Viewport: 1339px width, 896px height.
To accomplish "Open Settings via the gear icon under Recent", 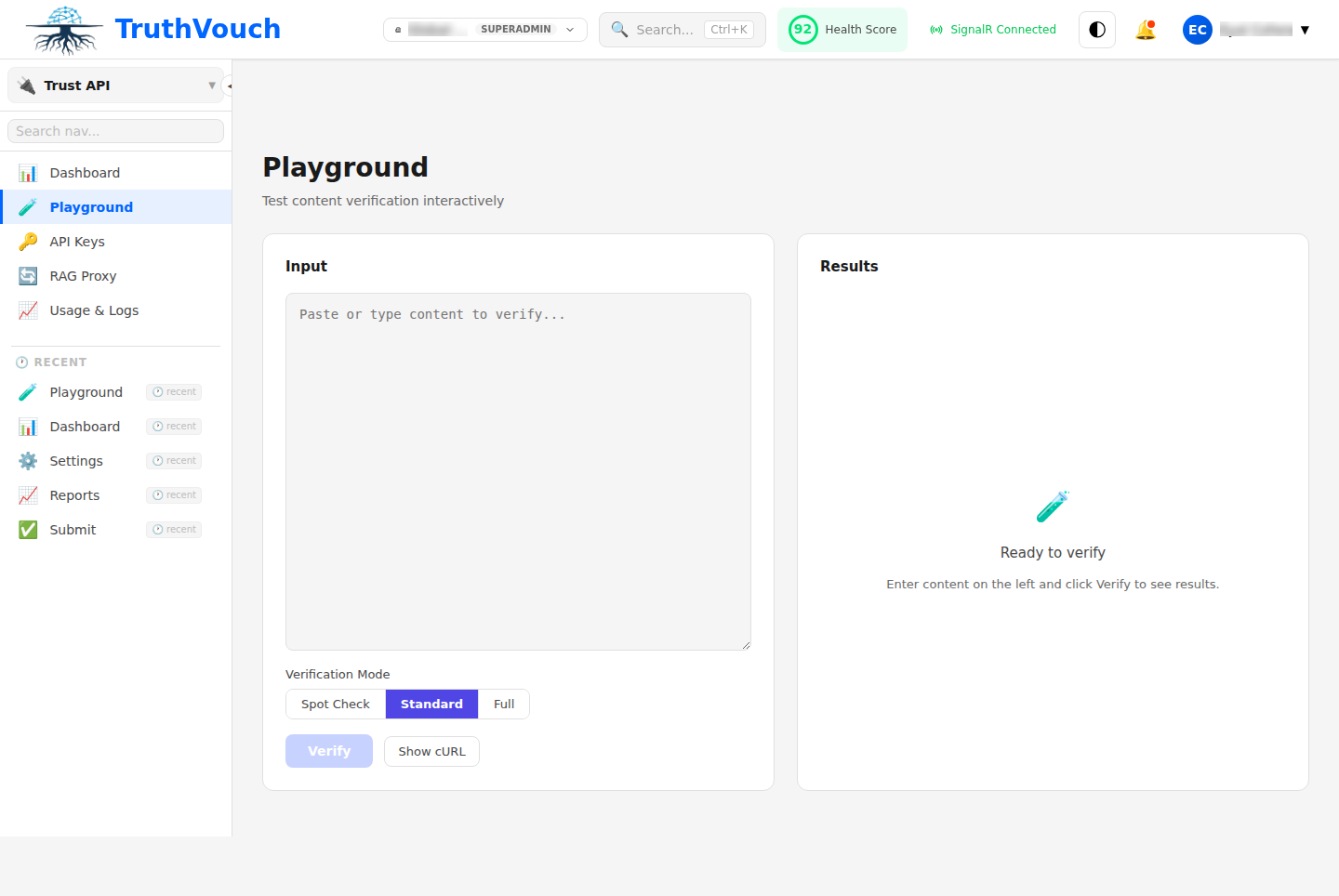I will (29, 460).
